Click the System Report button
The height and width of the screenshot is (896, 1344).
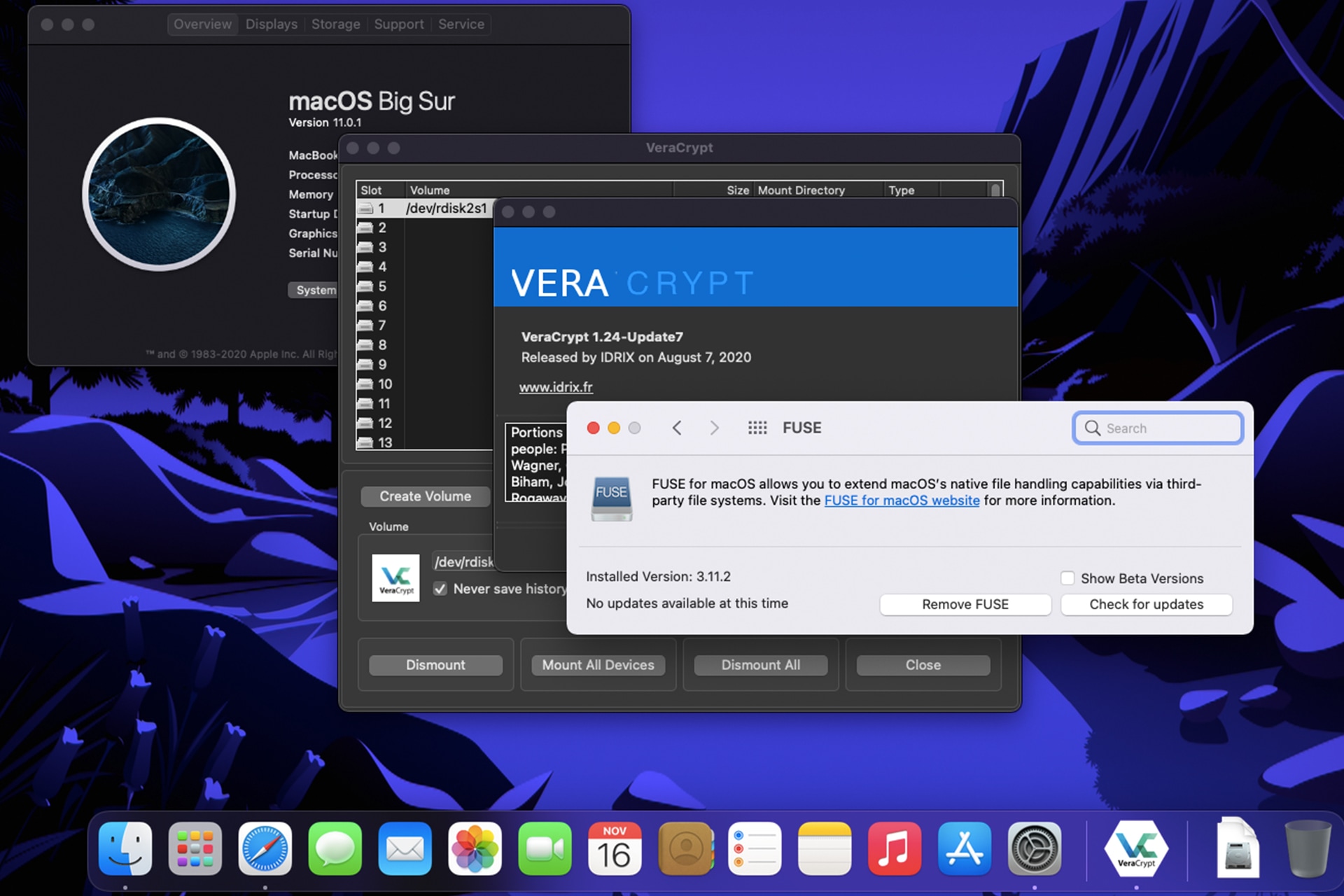click(314, 290)
